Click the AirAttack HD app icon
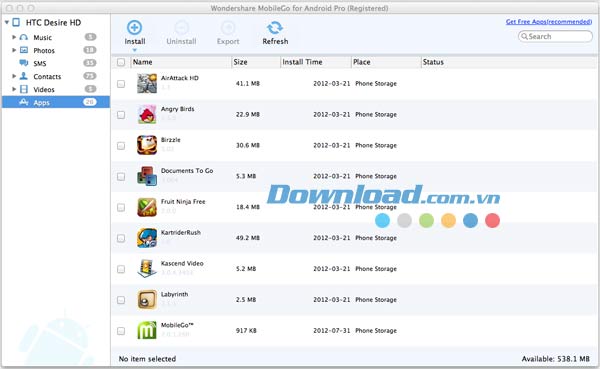Viewport: 600px width, 369px height. pyautogui.click(x=147, y=83)
